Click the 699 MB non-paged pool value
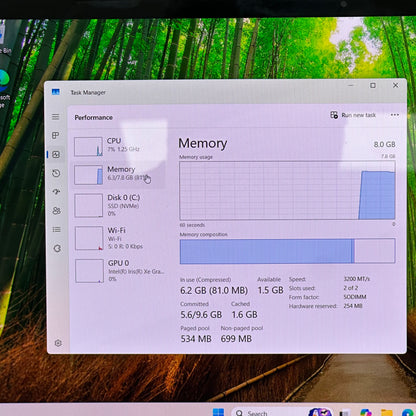 (236, 339)
